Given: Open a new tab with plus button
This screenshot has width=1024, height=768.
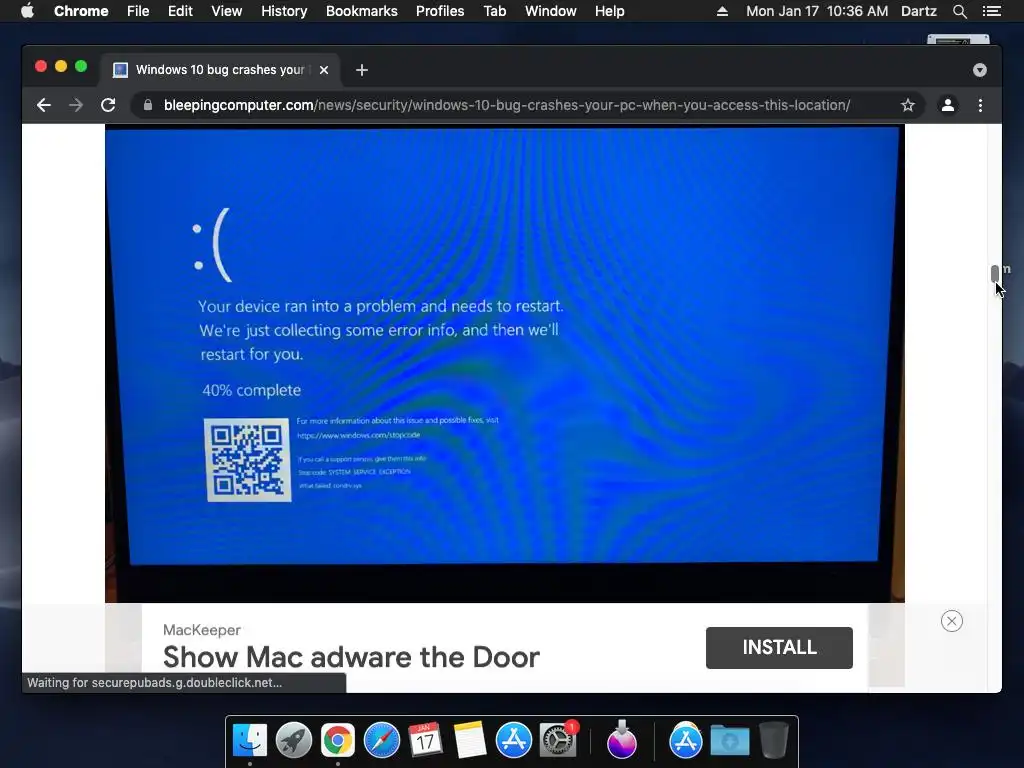Looking at the screenshot, I should 362,70.
